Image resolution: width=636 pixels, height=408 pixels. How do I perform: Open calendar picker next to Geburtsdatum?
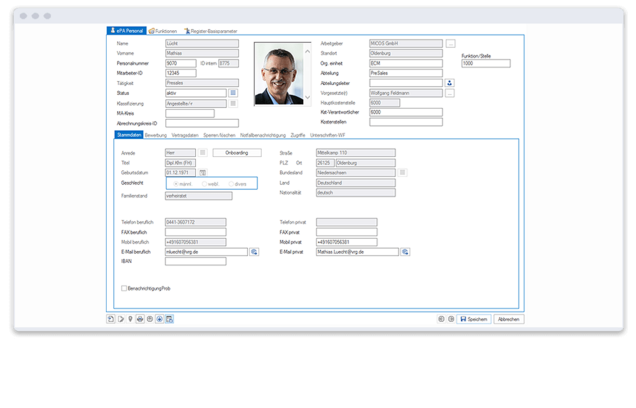pos(202,173)
